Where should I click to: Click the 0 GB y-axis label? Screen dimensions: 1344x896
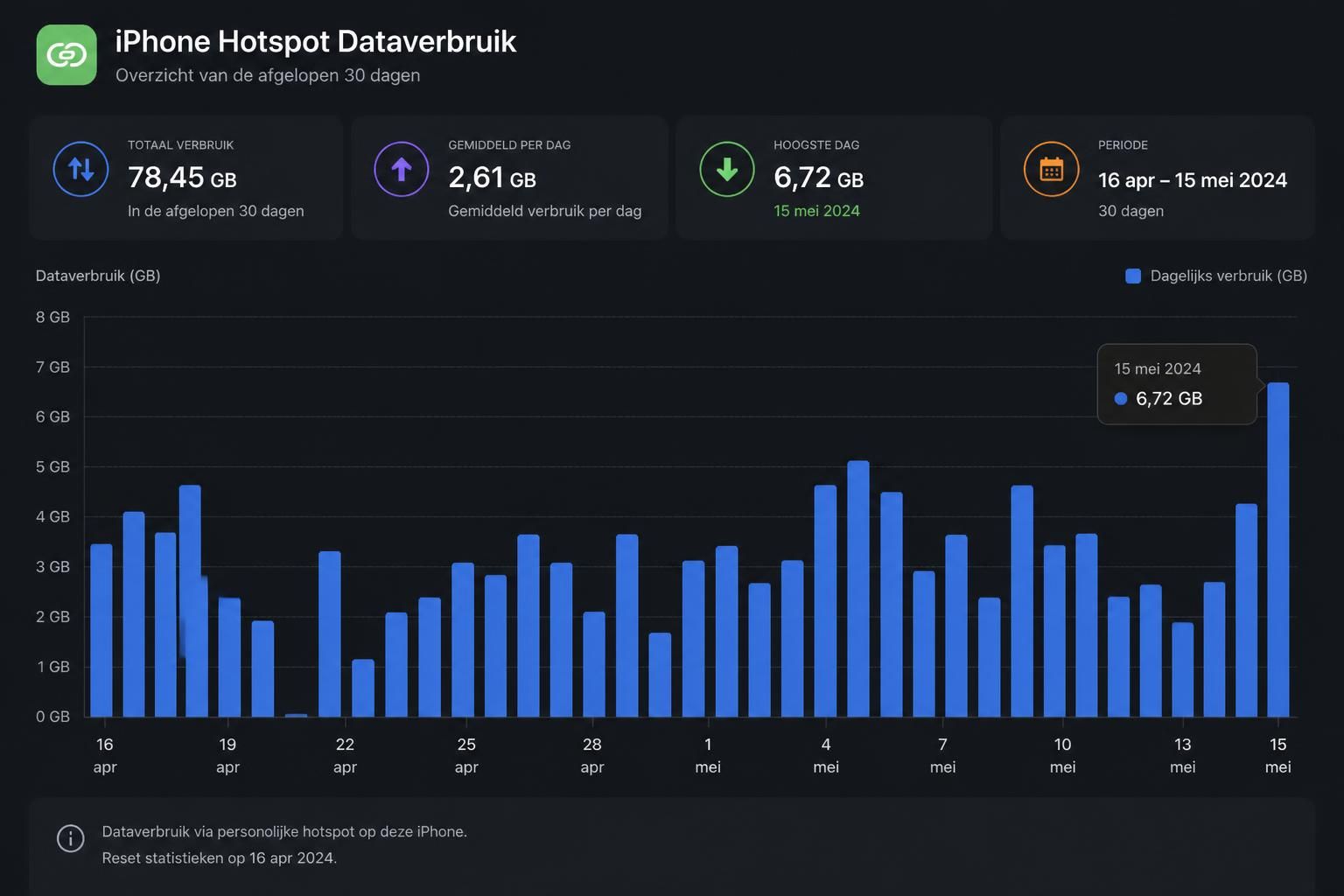click(x=52, y=717)
